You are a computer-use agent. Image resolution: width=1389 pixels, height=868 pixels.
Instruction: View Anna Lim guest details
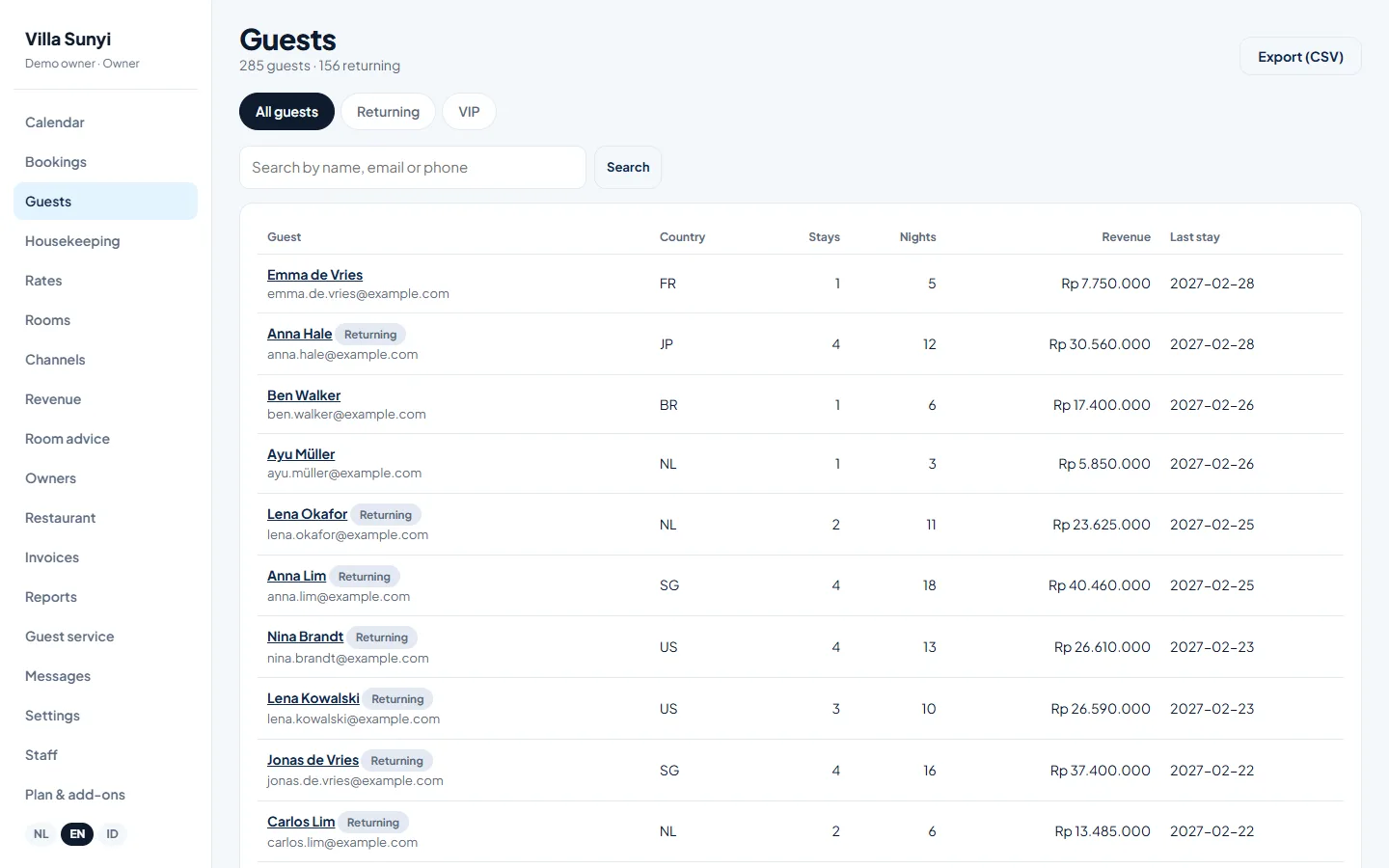(296, 576)
